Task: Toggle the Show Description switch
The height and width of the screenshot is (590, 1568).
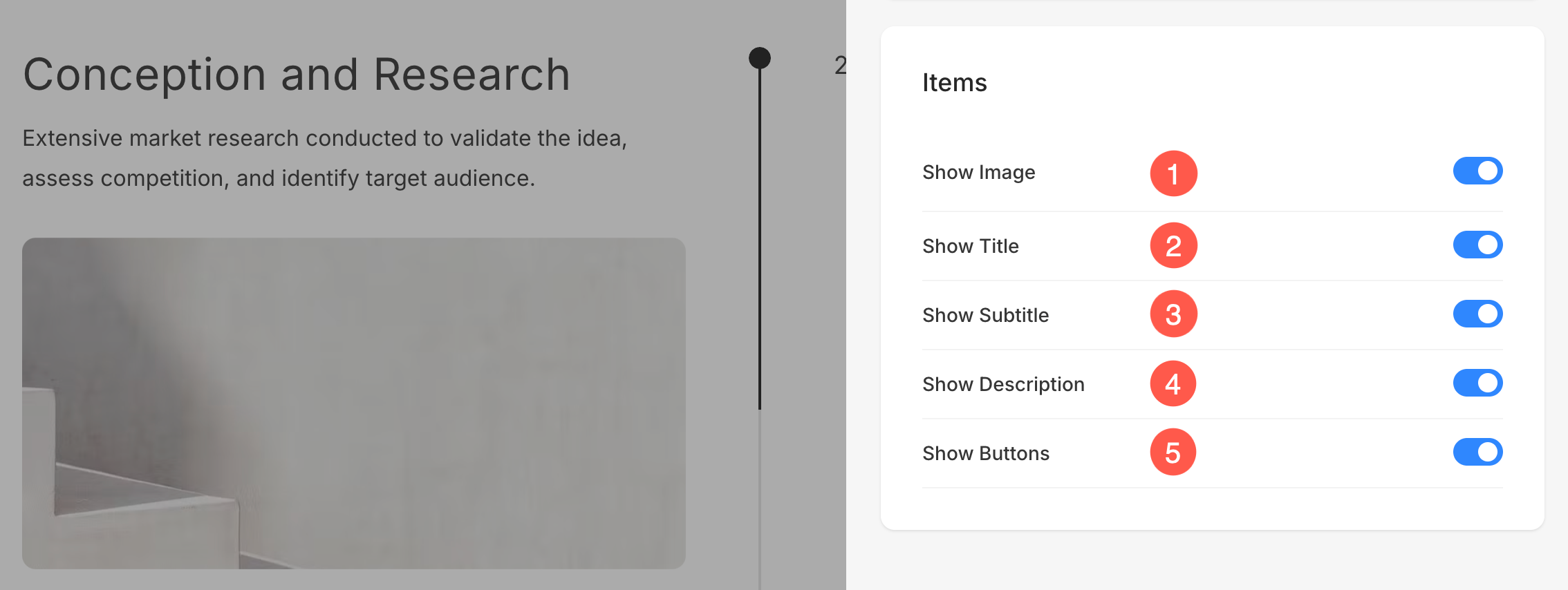Action: [1477, 383]
